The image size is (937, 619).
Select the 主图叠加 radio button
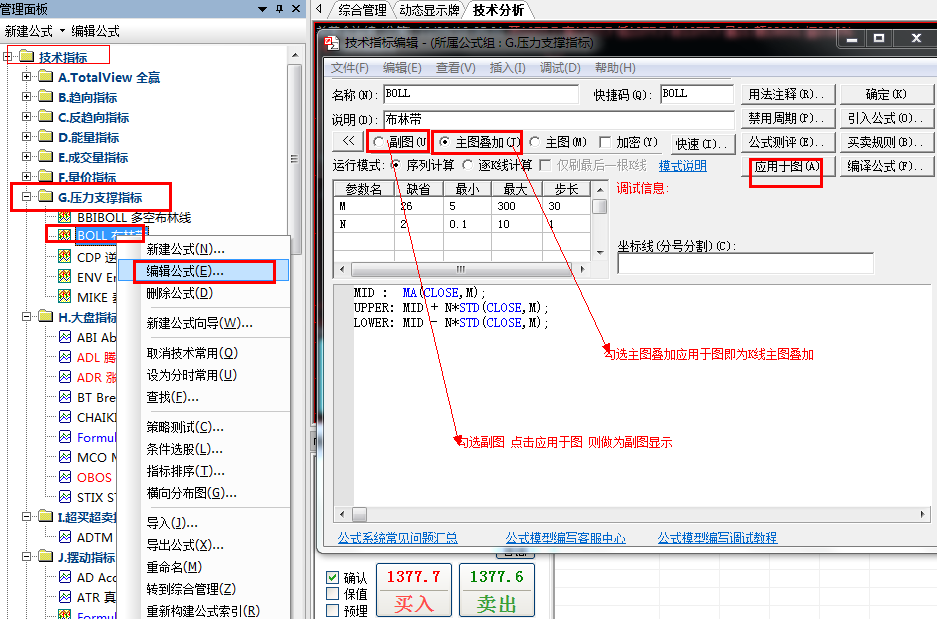click(x=444, y=142)
